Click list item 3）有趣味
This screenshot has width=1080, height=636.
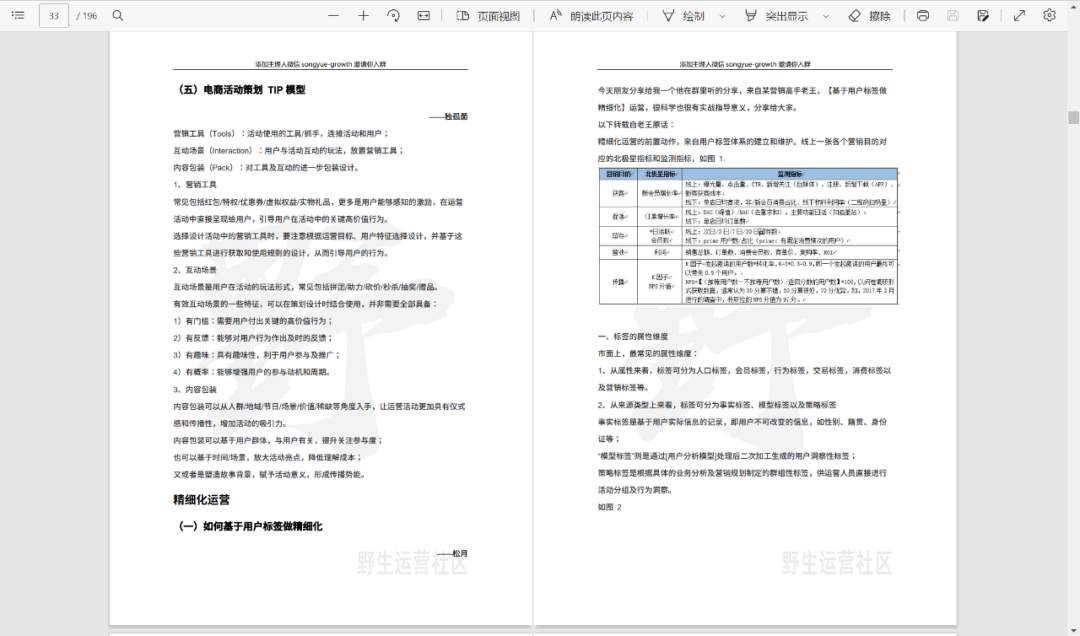tap(257, 355)
